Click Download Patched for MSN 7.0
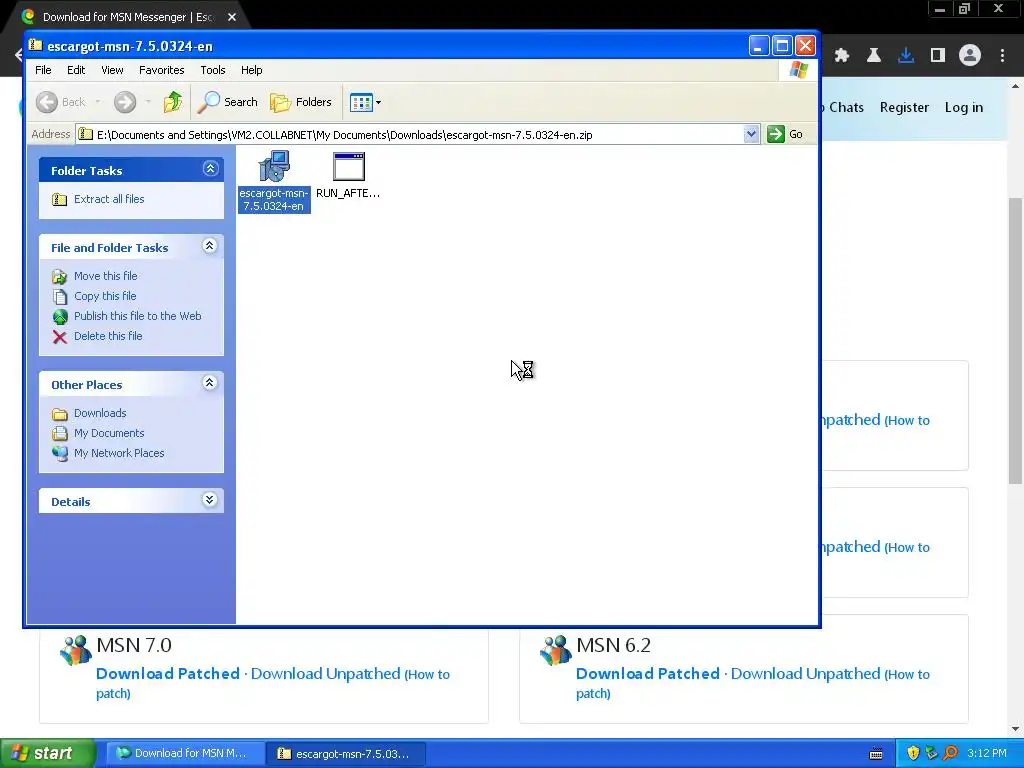This screenshot has height=768, width=1024. (168, 674)
